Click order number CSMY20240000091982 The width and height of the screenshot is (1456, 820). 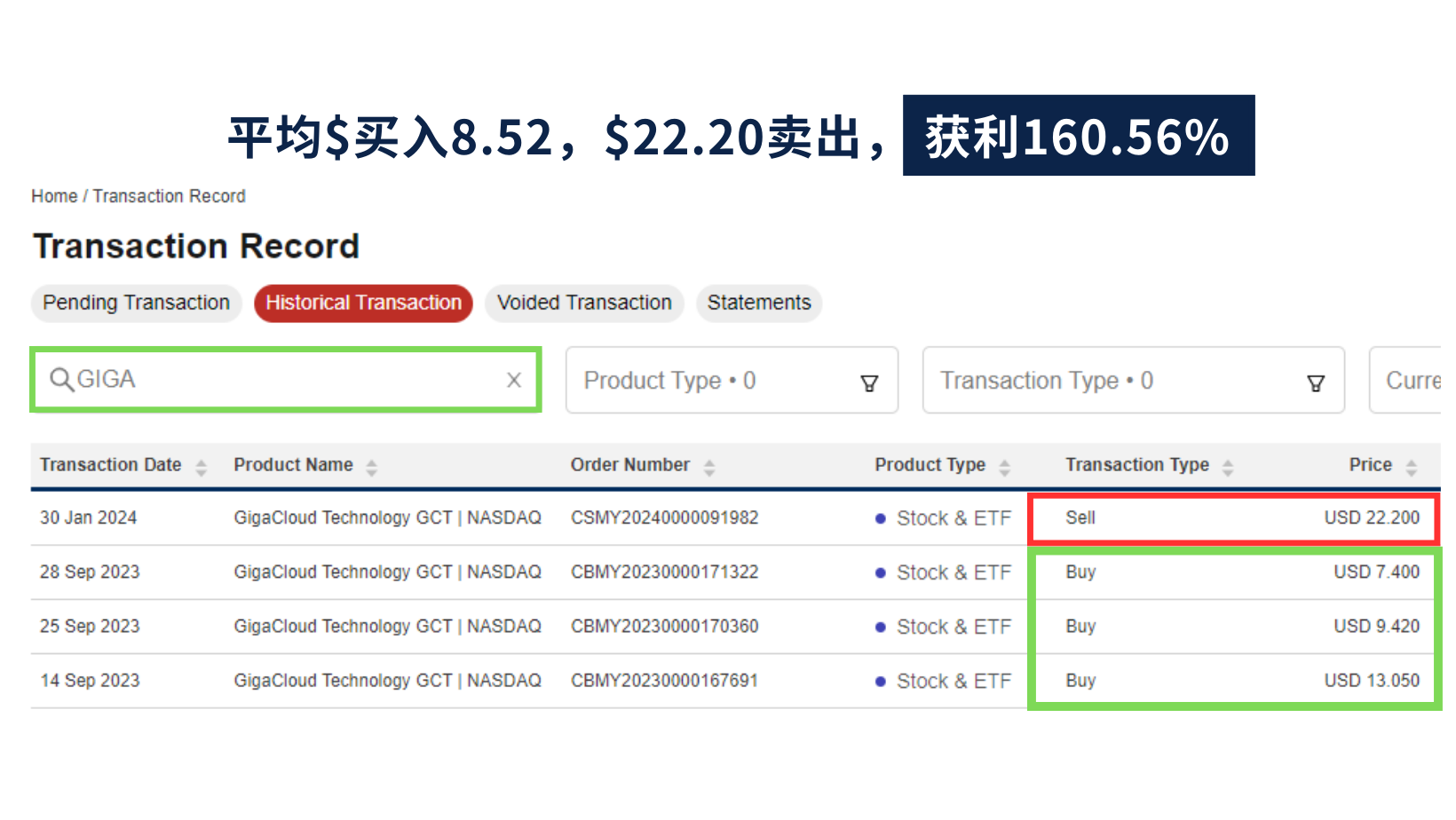click(x=665, y=517)
